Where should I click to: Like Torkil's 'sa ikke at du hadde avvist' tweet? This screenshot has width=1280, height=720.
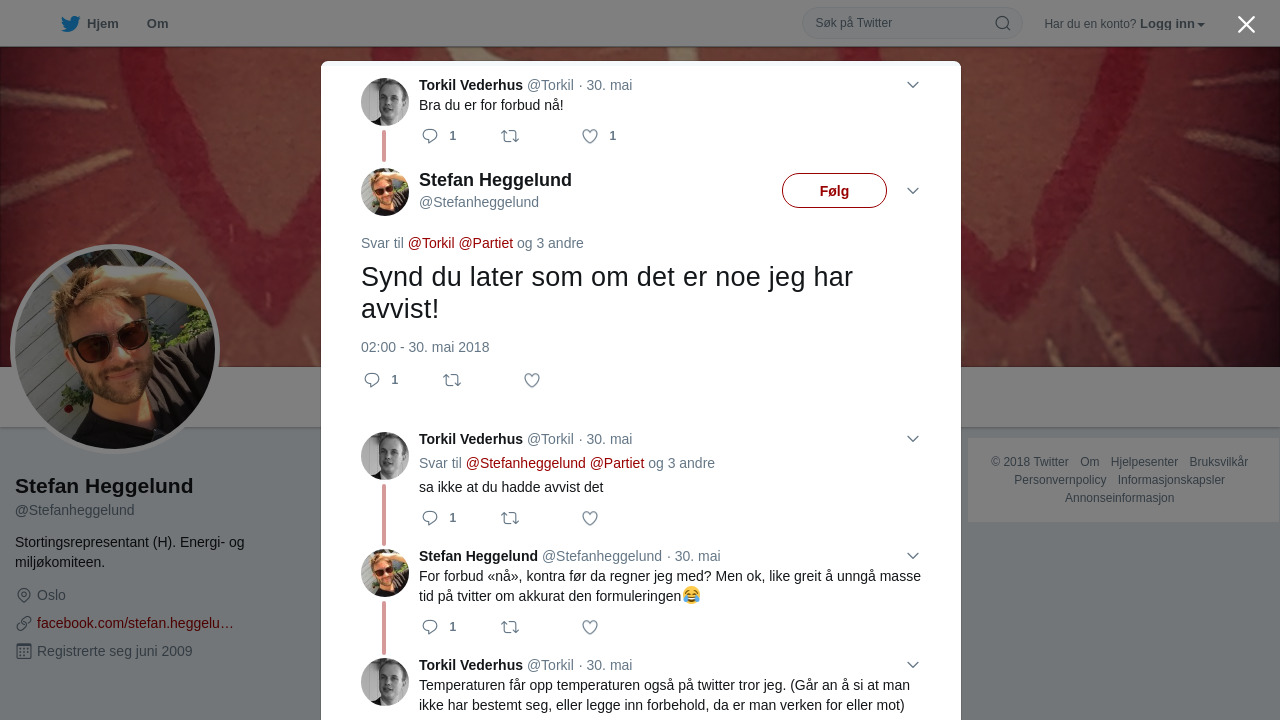point(590,518)
